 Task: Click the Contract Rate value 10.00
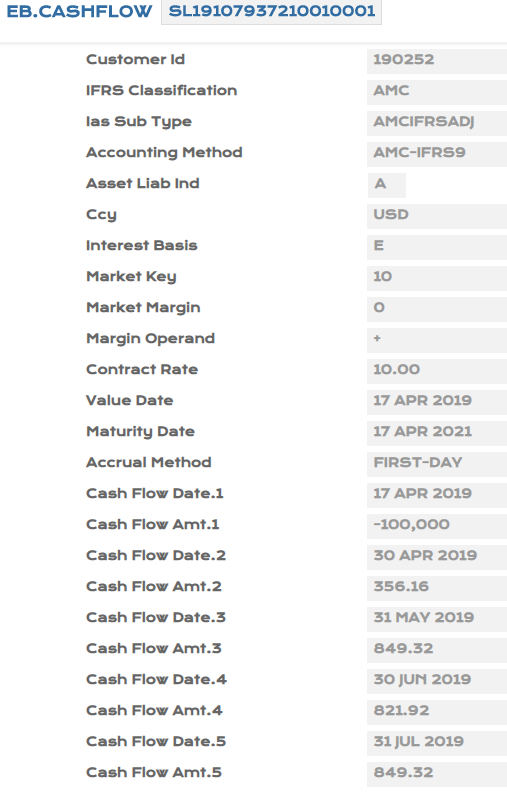437,370
